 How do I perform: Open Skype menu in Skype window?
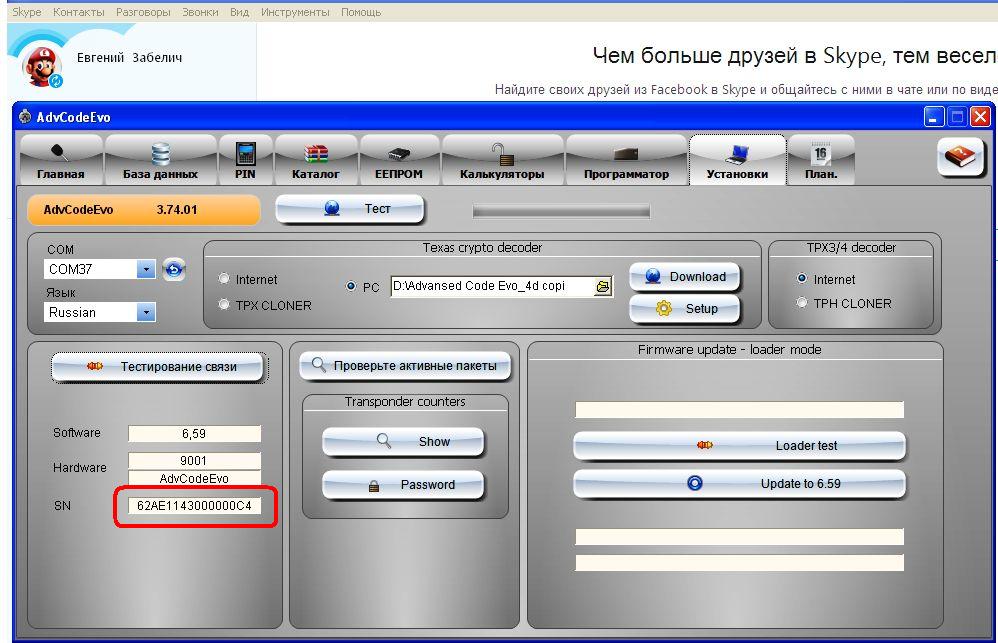point(27,12)
